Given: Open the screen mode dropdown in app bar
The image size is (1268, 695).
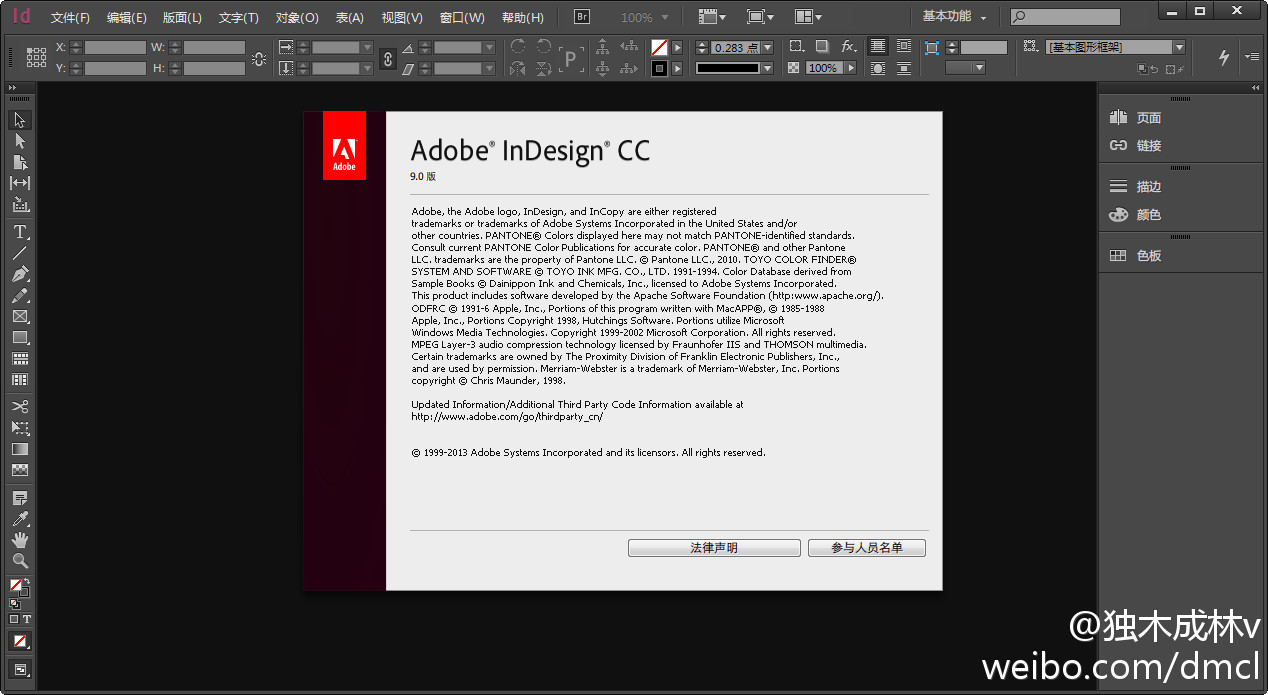Looking at the screenshot, I should [x=760, y=17].
